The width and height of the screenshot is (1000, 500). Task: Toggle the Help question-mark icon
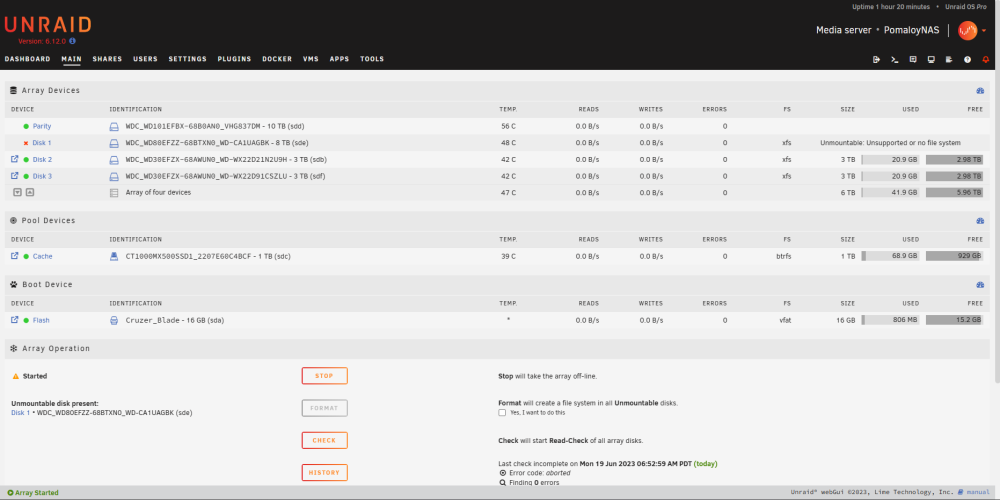pos(967,59)
